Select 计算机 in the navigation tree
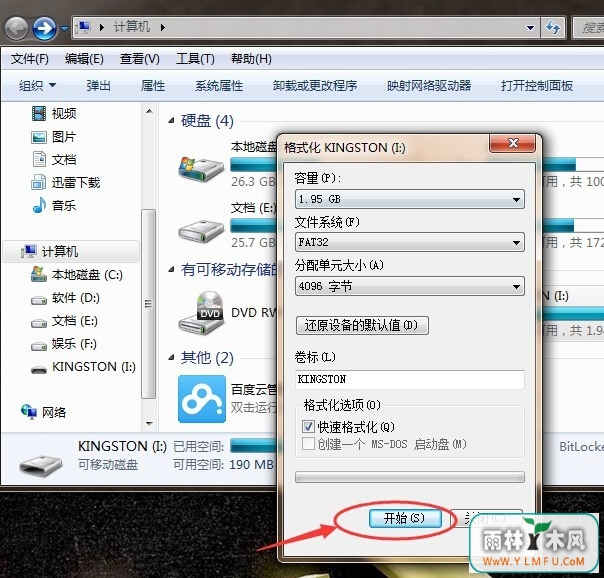Screen dimensions: 604x578 tap(71, 252)
